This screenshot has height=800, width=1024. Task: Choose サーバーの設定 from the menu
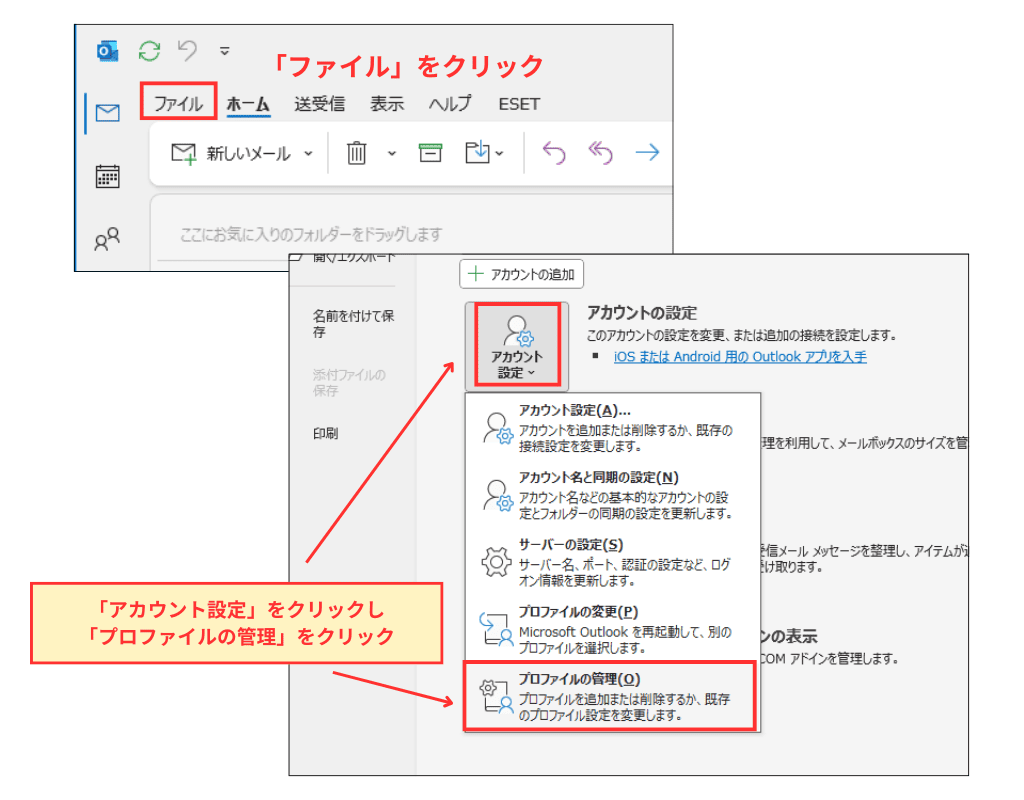[608, 563]
